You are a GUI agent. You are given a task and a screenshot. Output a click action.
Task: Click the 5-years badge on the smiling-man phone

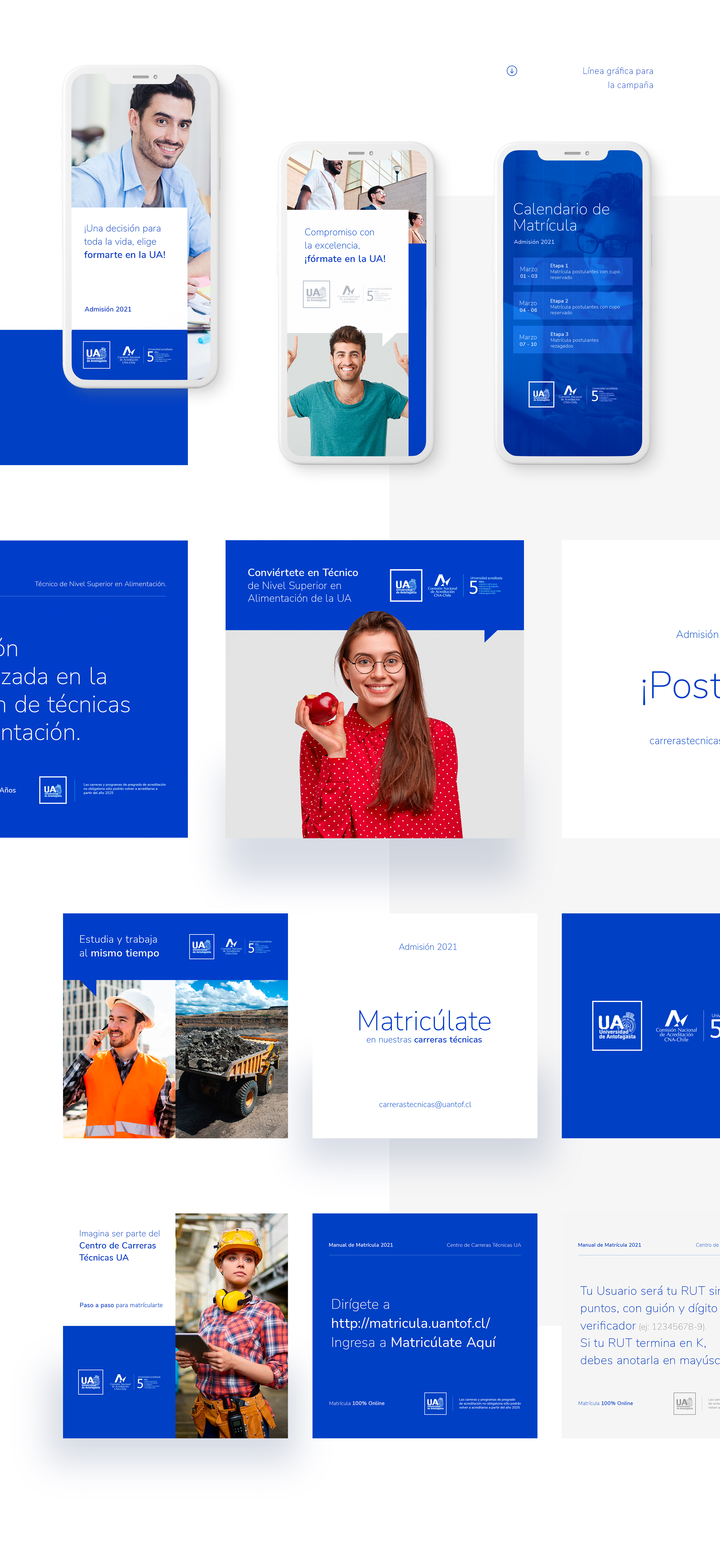[x=159, y=355]
